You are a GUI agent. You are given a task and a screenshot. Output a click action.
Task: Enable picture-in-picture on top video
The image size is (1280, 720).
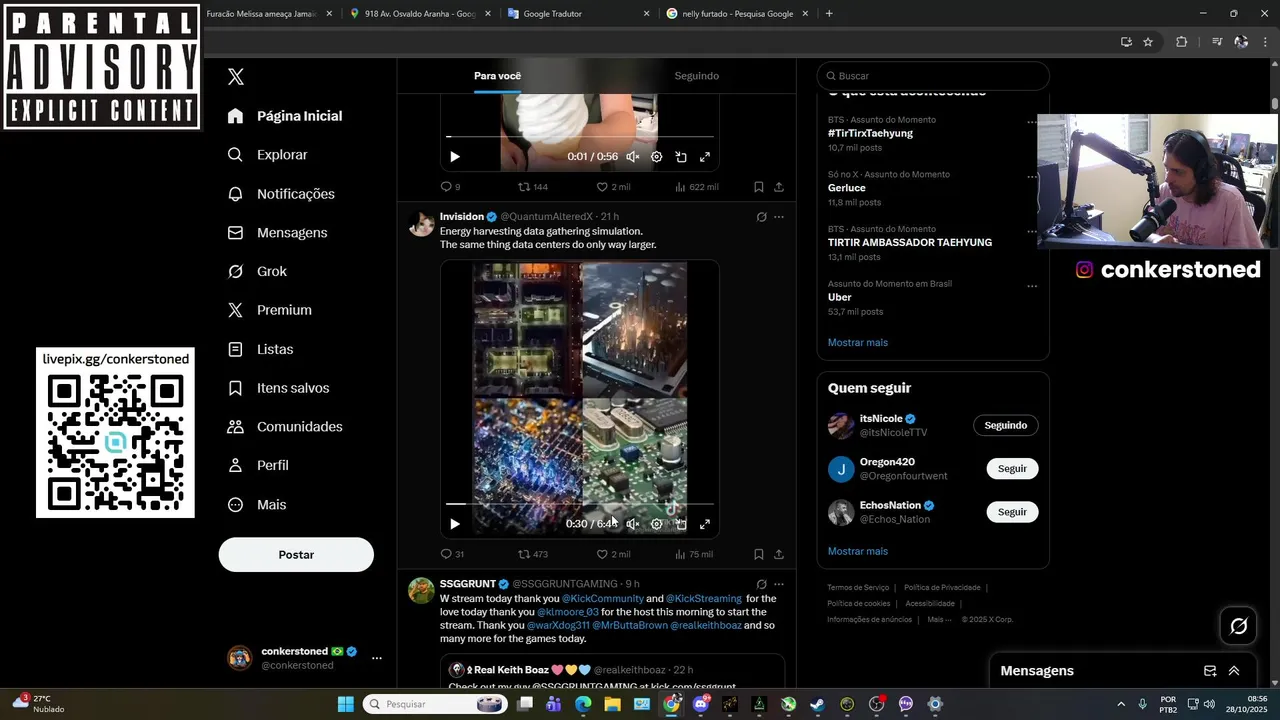[681, 157]
